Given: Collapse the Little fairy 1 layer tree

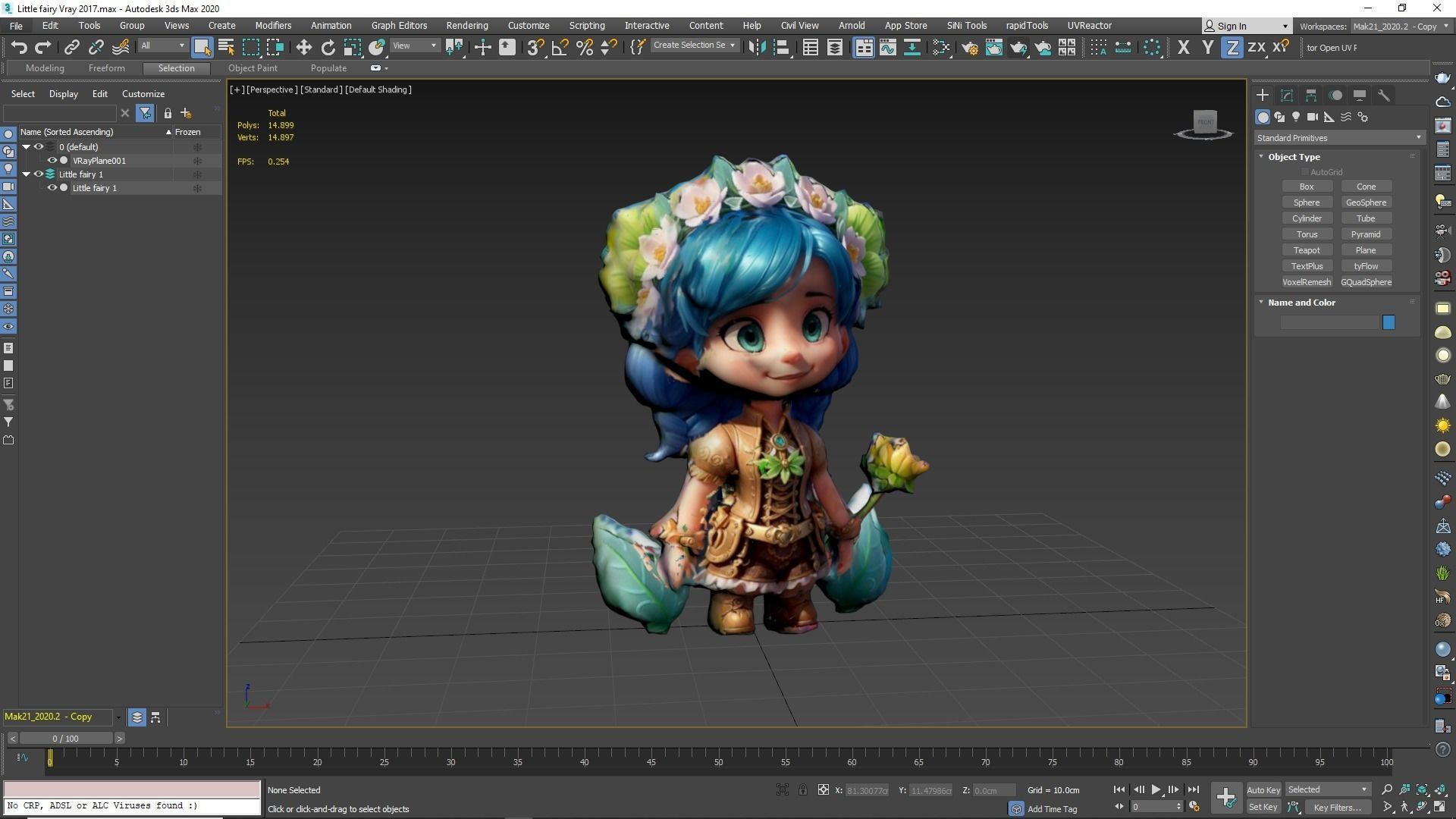Looking at the screenshot, I should (x=26, y=174).
